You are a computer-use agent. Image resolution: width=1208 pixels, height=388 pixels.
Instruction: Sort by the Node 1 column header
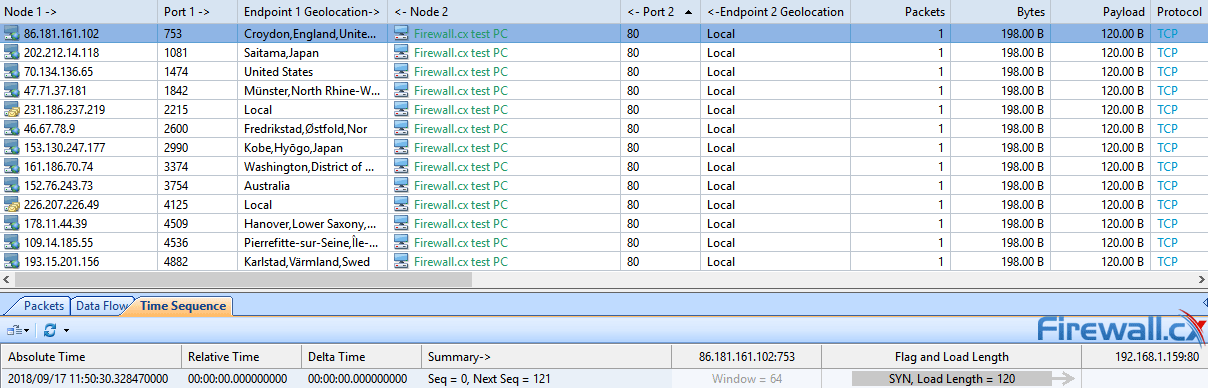pyautogui.click(x=78, y=12)
